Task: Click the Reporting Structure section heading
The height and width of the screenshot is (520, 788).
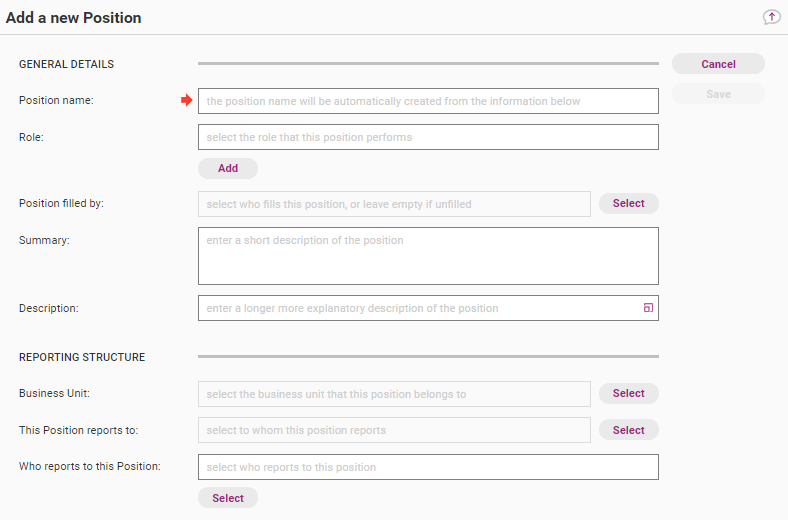Action: (82, 357)
